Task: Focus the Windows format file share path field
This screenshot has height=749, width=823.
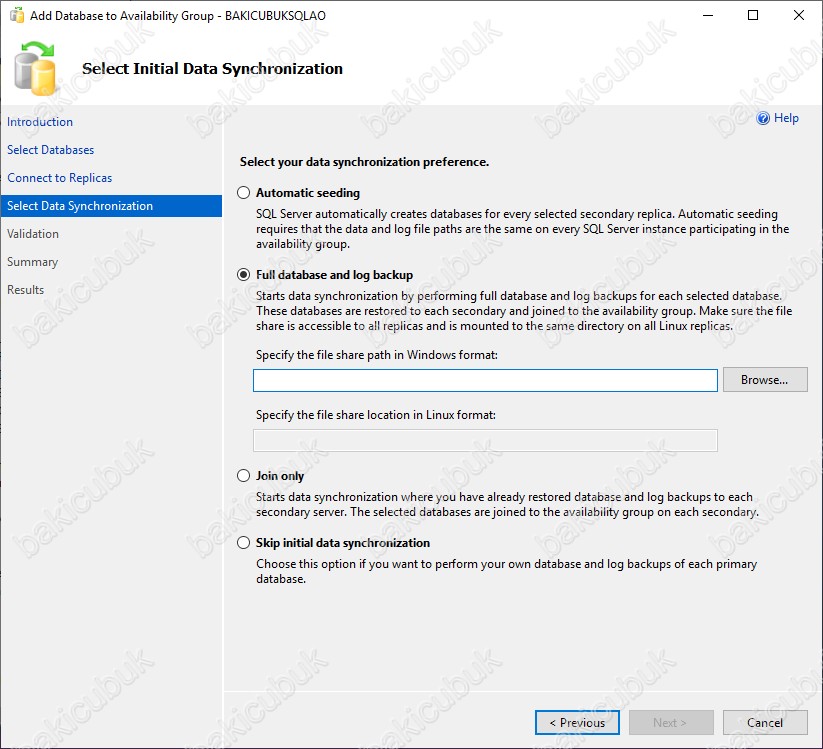Action: point(485,380)
